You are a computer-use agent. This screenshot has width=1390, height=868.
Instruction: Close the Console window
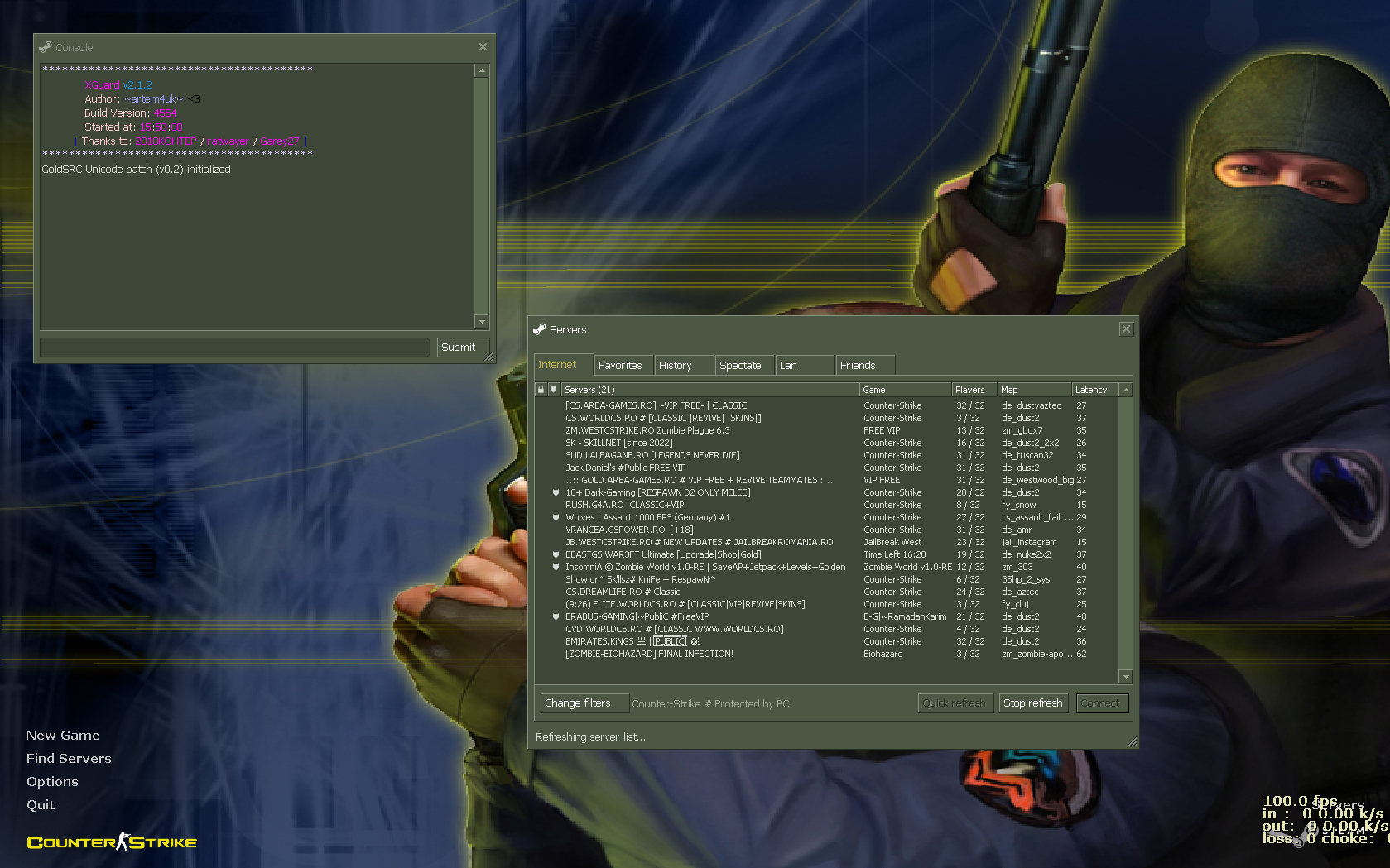click(x=483, y=47)
